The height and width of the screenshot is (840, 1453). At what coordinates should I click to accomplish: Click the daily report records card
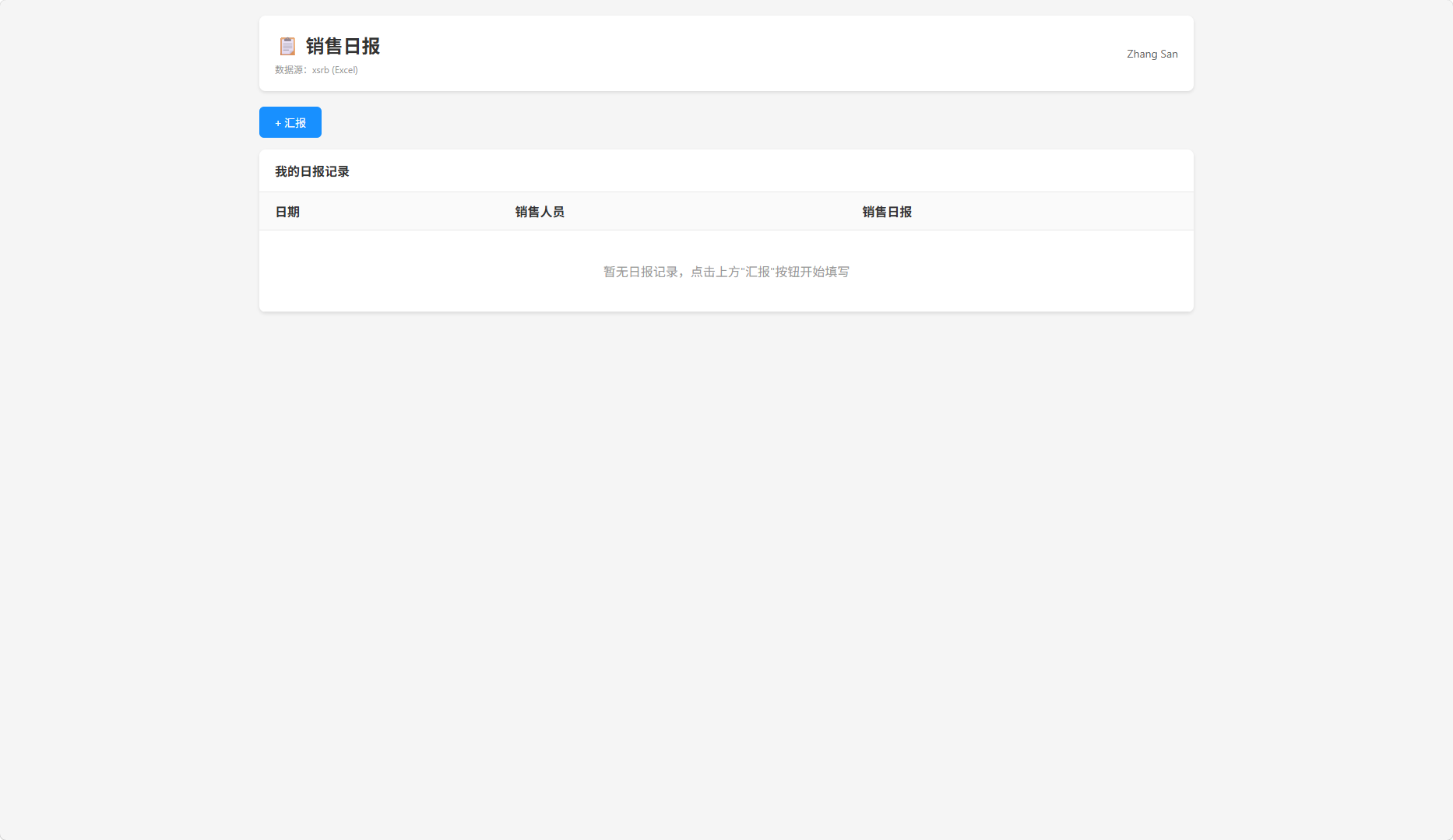pyautogui.click(x=726, y=230)
